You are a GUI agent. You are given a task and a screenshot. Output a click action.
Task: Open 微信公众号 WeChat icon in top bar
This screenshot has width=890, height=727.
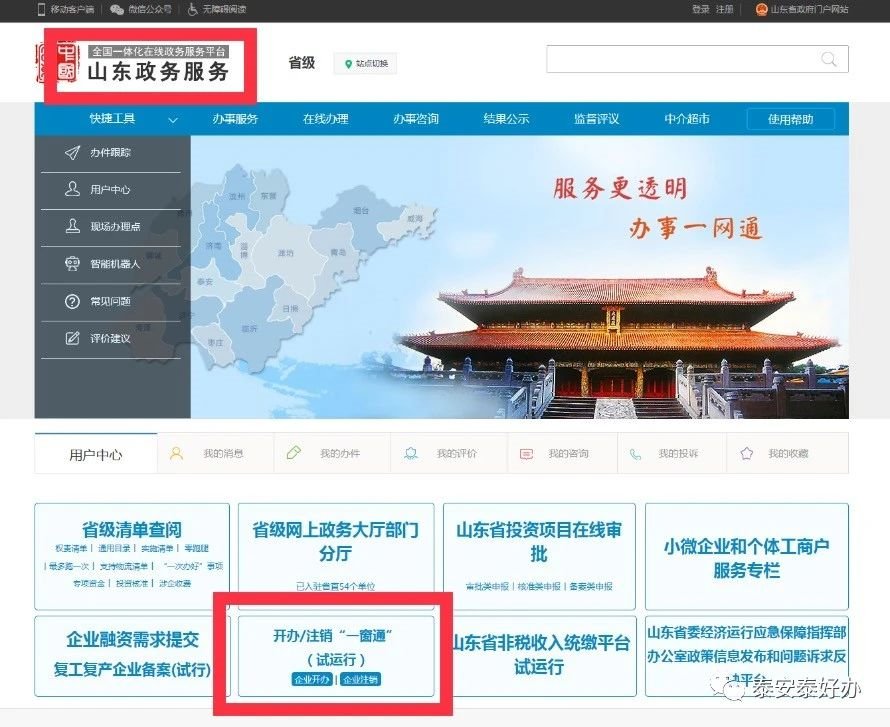click(118, 9)
